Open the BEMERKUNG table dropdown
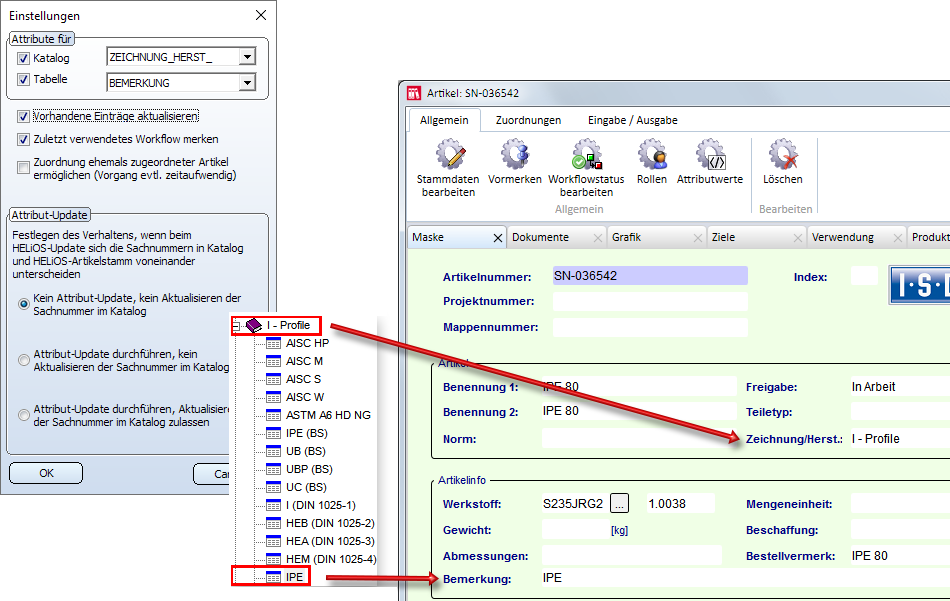Viewport: 950px width, 601px height. pos(247,83)
